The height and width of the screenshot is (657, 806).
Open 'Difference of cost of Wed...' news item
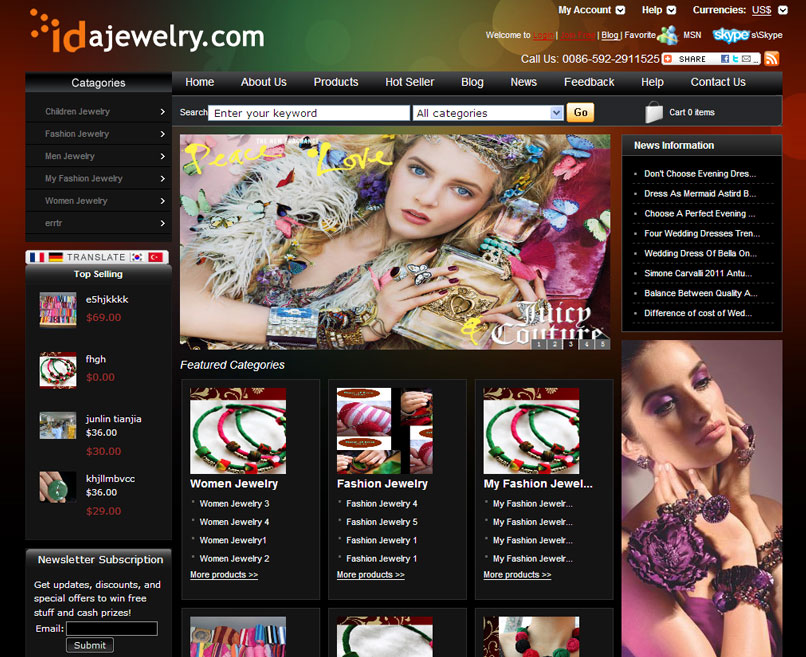pos(698,313)
